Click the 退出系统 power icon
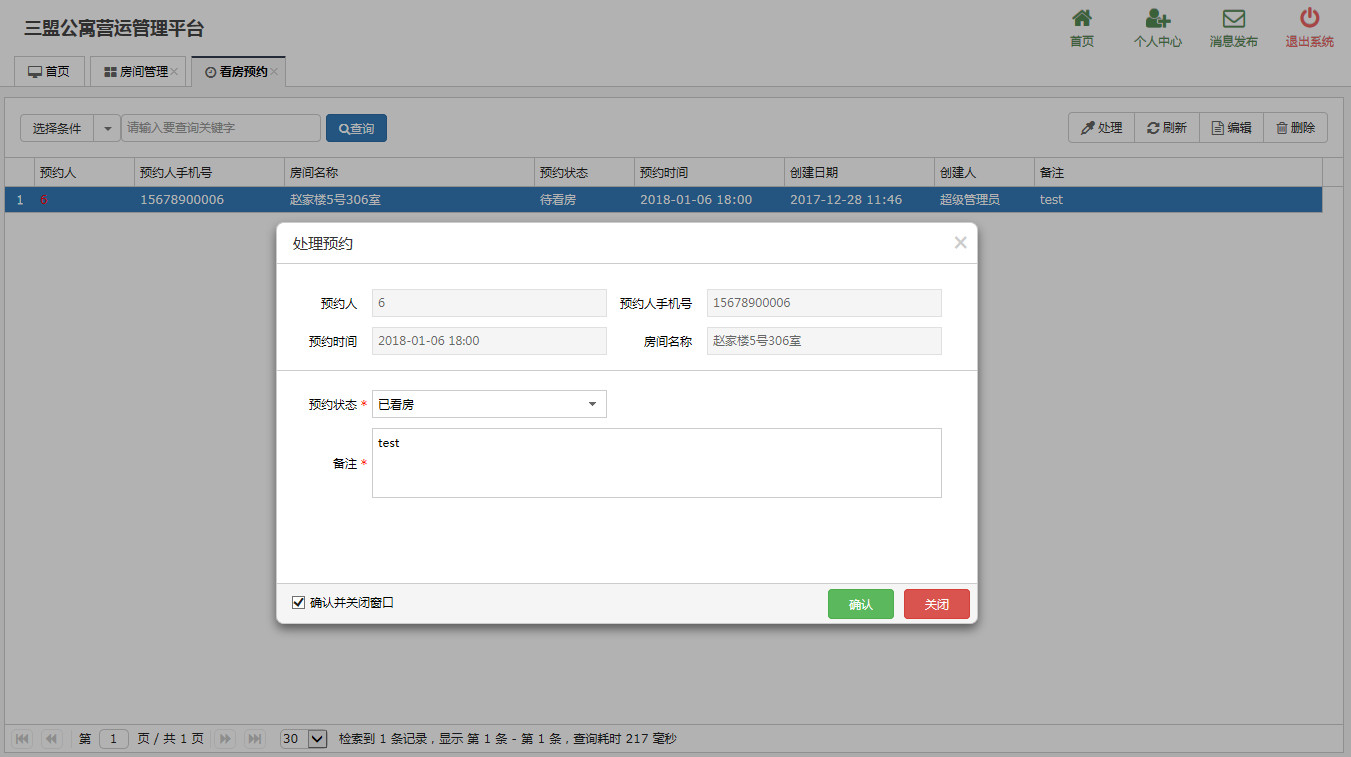The height and width of the screenshot is (757, 1351). [x=1309, y=19]
